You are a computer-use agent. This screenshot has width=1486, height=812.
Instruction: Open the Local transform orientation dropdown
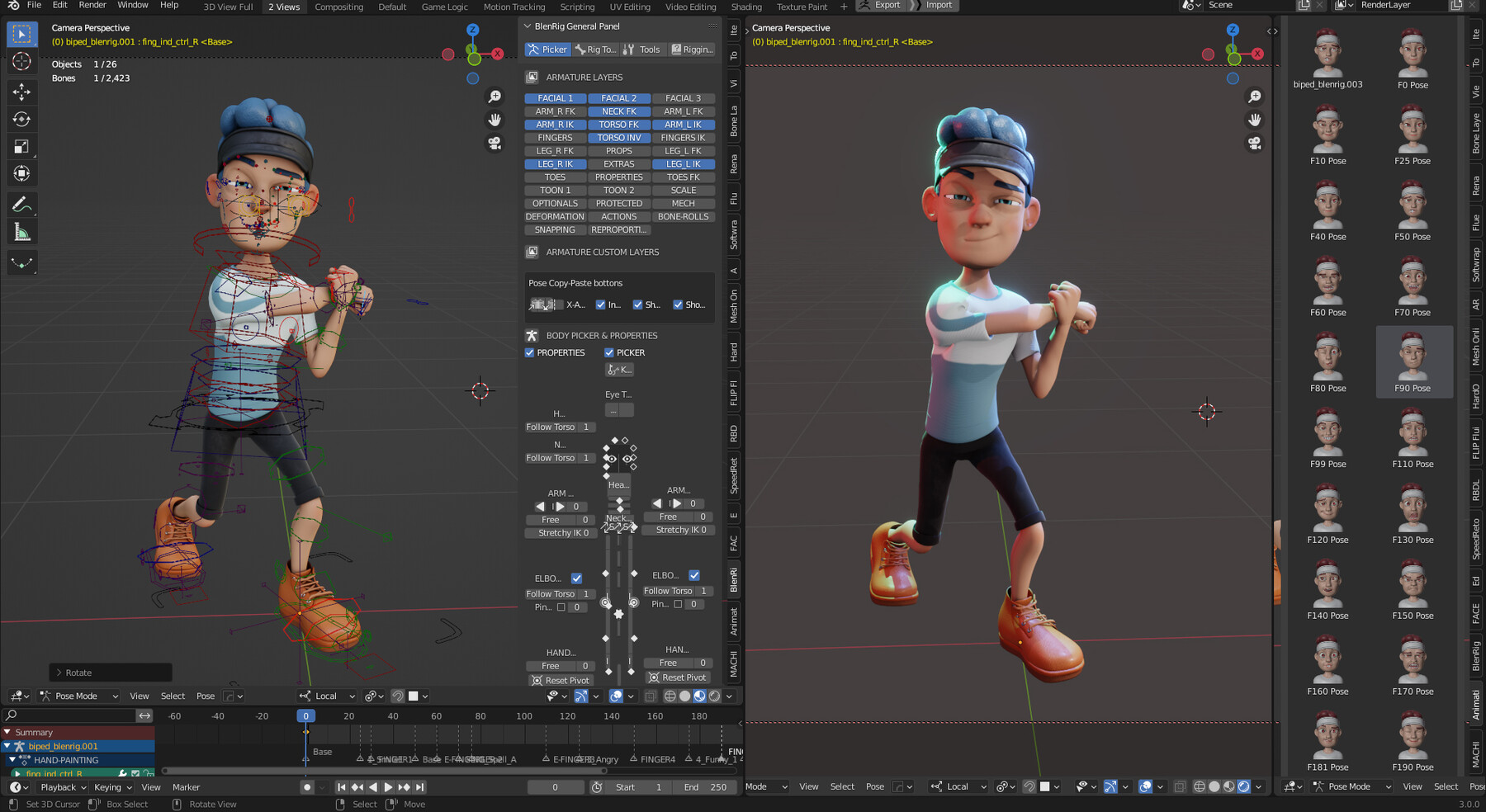click(328, 696)
